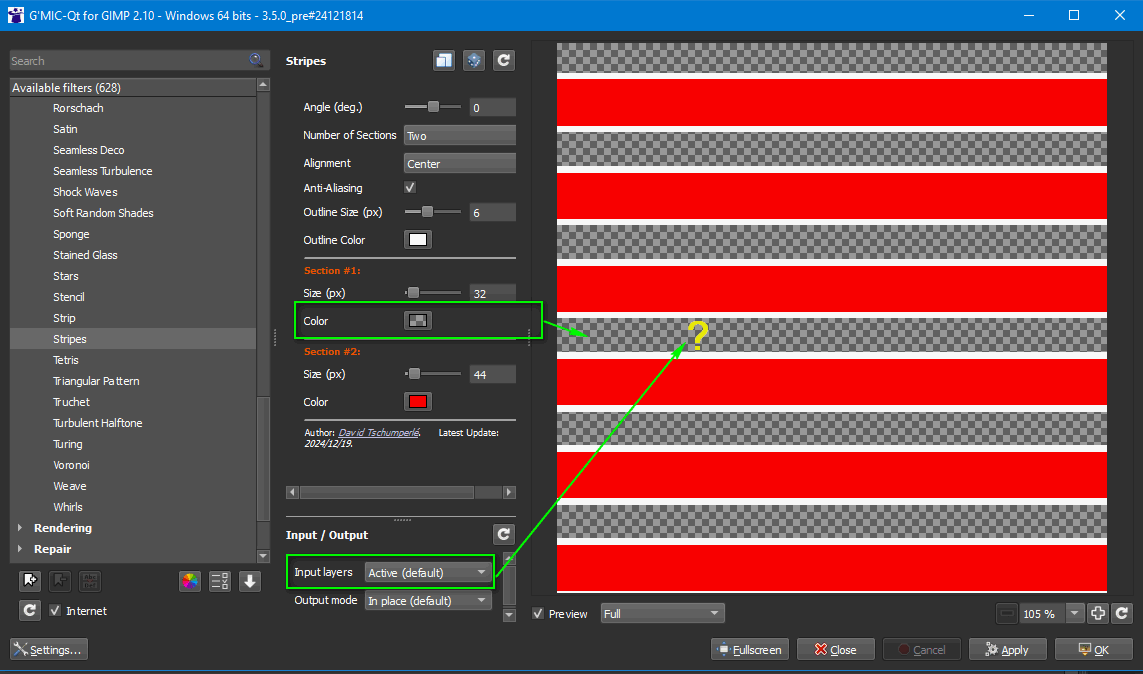Viewport: 1143px width, 674px height.
Task: Open the David Tschumperlé author link
Action: pos(378,433)
